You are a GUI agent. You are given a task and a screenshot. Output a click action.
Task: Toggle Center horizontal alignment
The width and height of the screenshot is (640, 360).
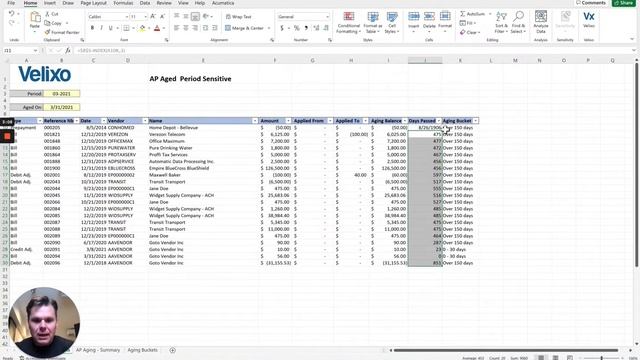(x=186, y=28)
